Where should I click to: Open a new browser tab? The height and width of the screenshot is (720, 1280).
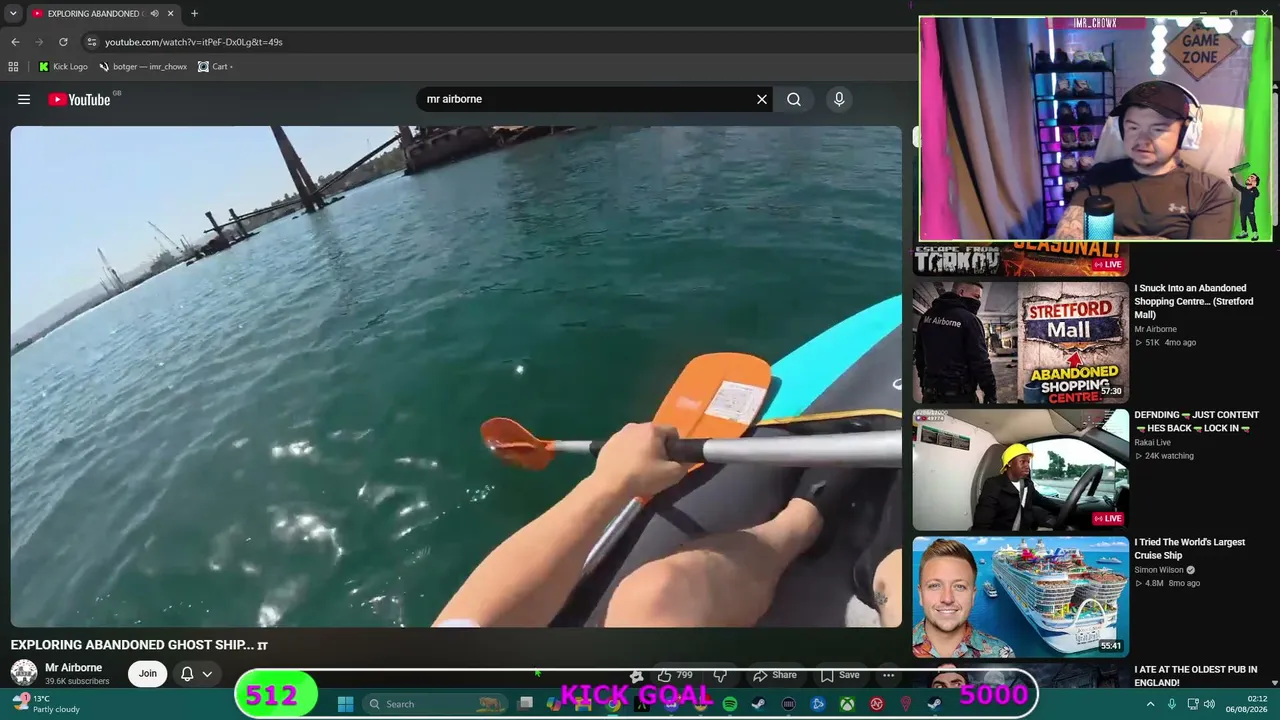click(x=194, y=13)
